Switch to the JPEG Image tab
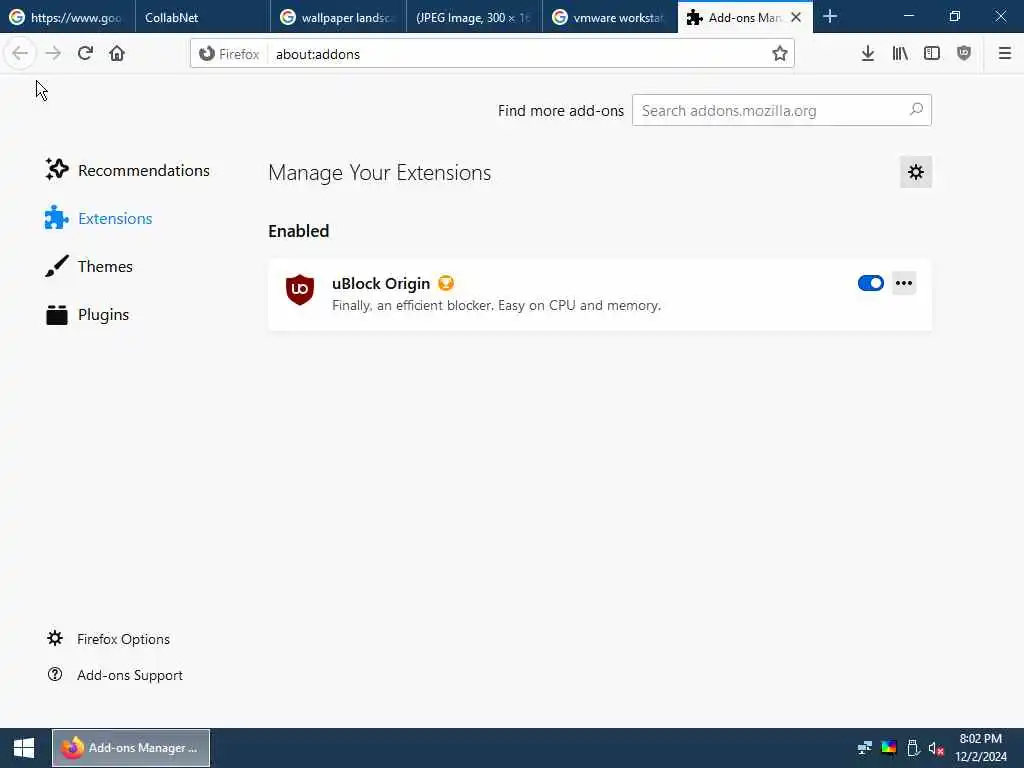Image resolution: width=1024 pixels, height=768 pixels. (474, 17)
